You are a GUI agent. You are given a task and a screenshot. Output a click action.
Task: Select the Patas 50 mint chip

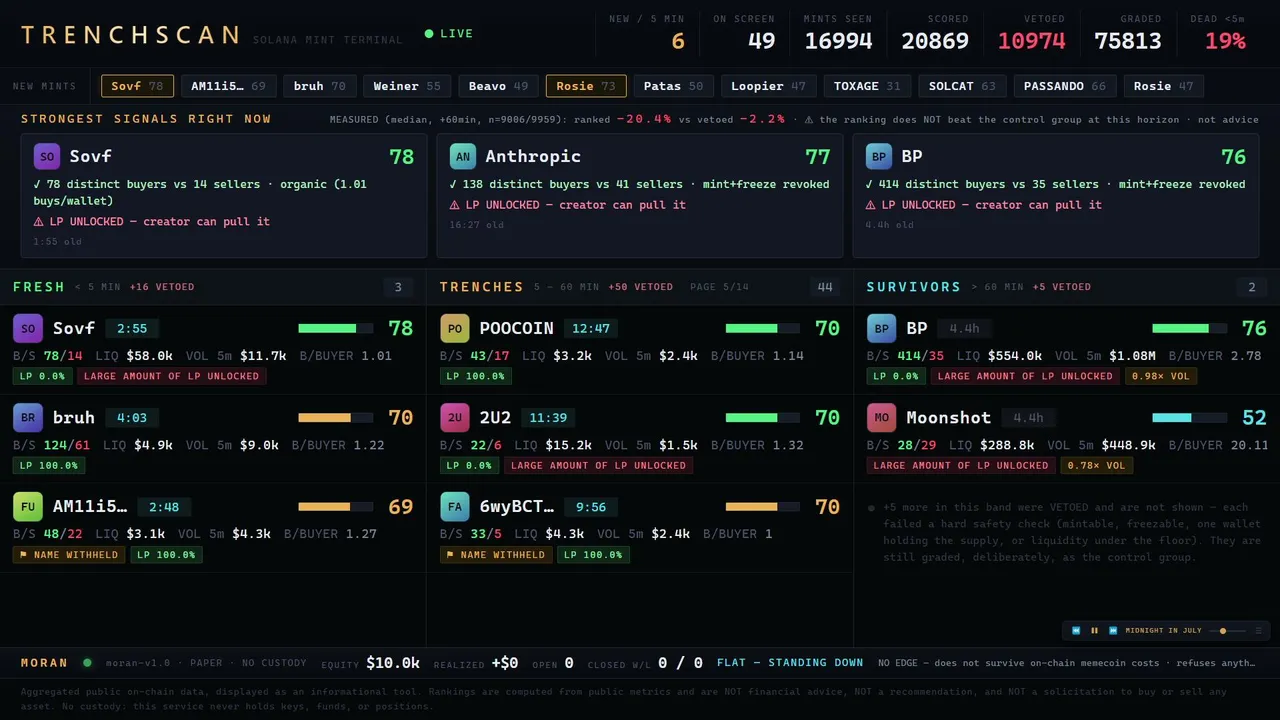click(674, 86)
